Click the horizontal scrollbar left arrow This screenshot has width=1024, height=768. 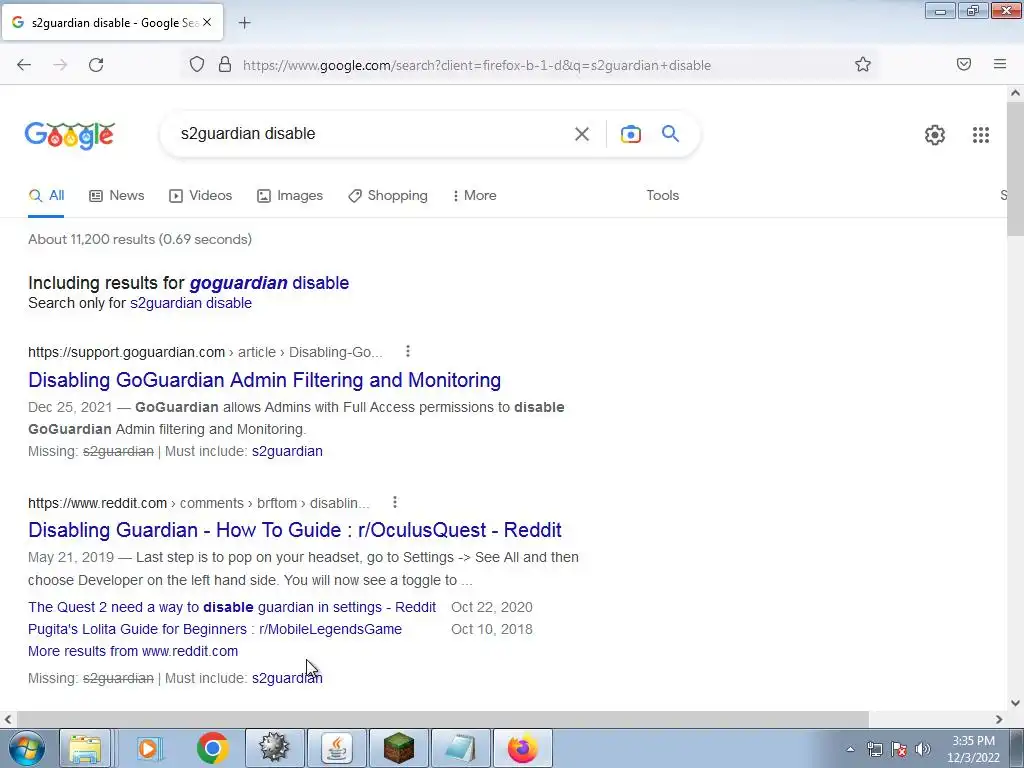point(8,720)
